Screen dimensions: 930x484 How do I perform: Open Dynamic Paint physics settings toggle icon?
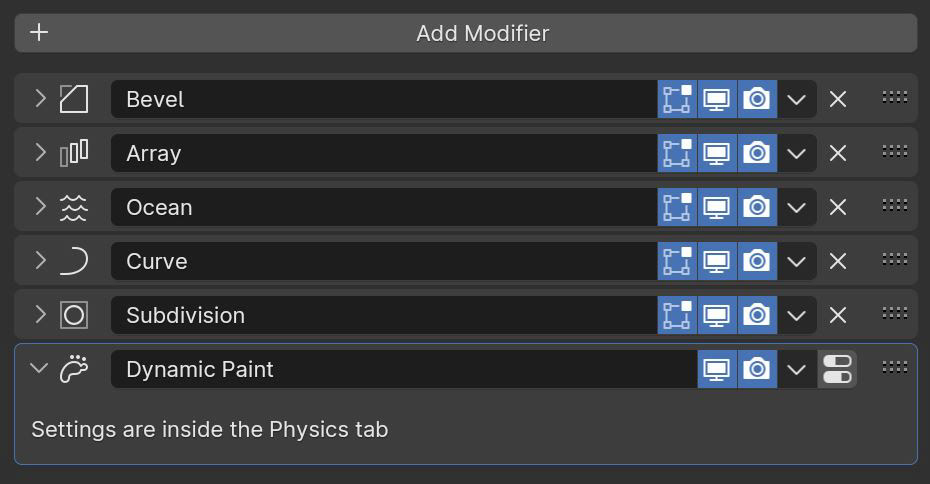coord(837,369)
